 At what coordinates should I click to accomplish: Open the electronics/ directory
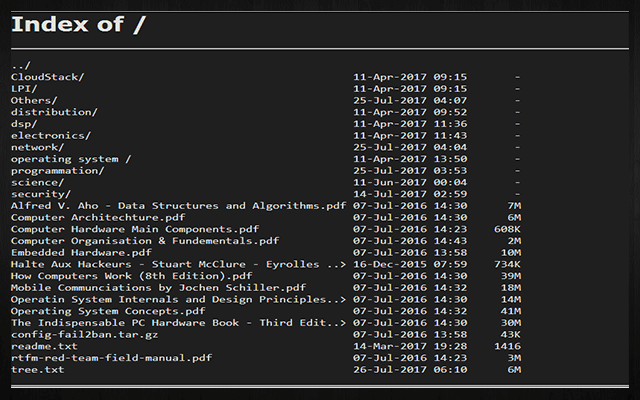pyautogui.click(x=51, y=135)
